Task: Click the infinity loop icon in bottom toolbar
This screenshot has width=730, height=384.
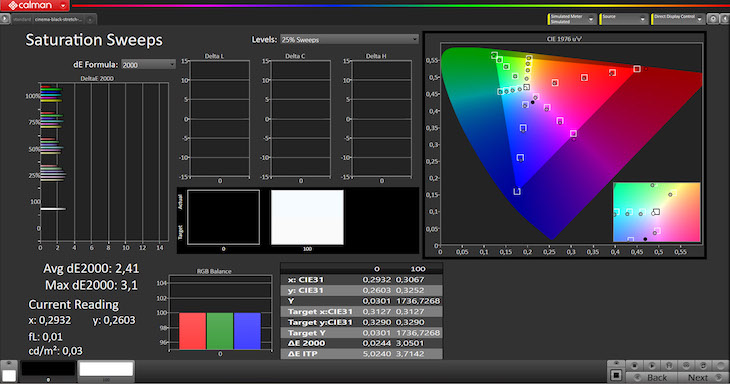Action: (x=686, y=365)
